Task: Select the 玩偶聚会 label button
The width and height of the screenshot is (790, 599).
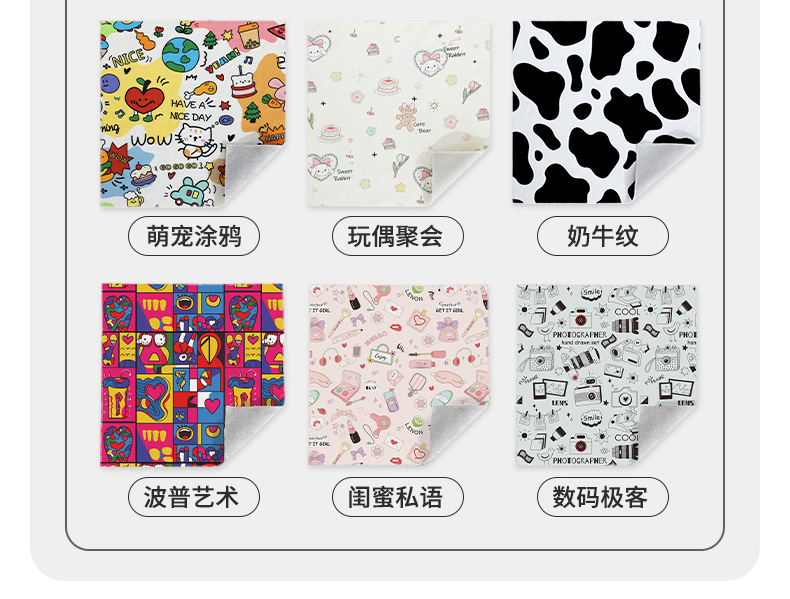Action: (398, 236)
